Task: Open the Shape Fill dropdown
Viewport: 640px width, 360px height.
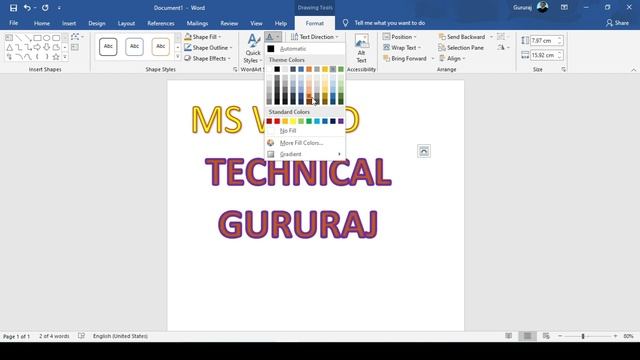Action: click(202, 37)
